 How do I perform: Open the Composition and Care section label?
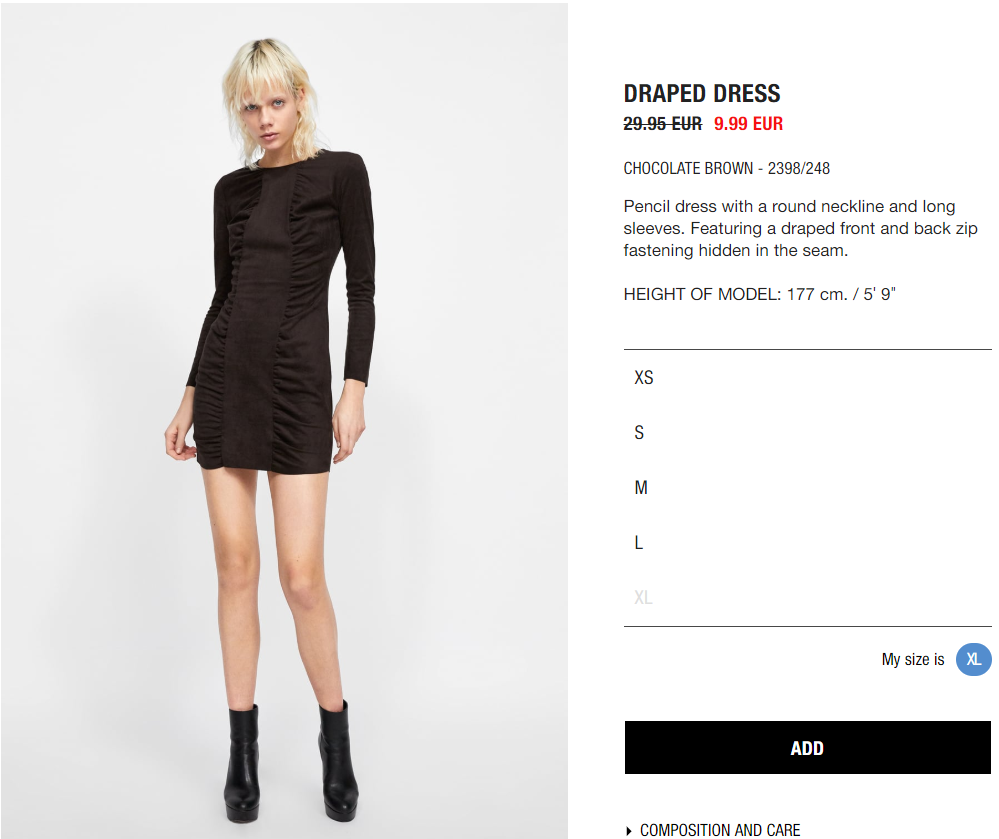tap(720, 830)
